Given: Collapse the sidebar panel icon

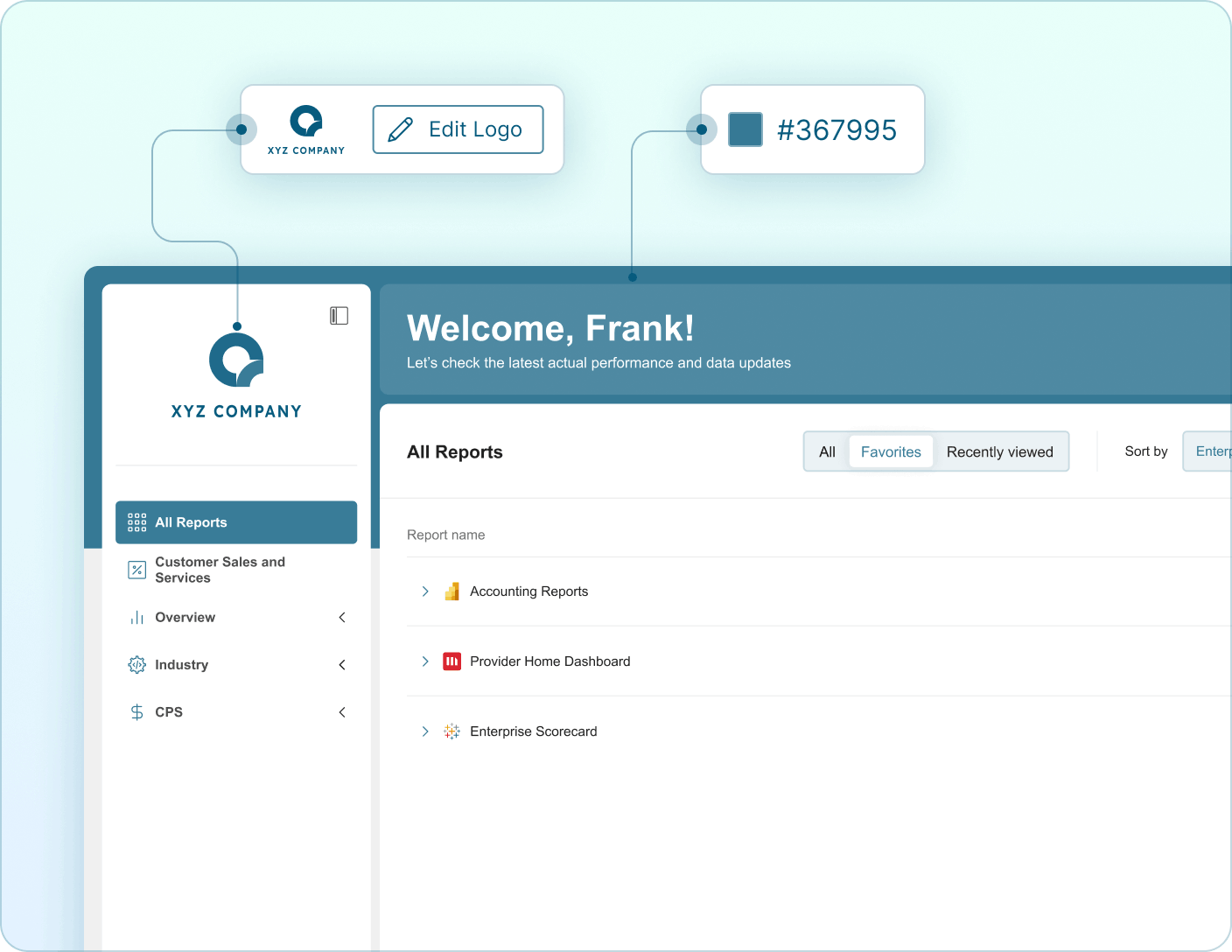Looking at the screenshot, I should coord(339,316).
